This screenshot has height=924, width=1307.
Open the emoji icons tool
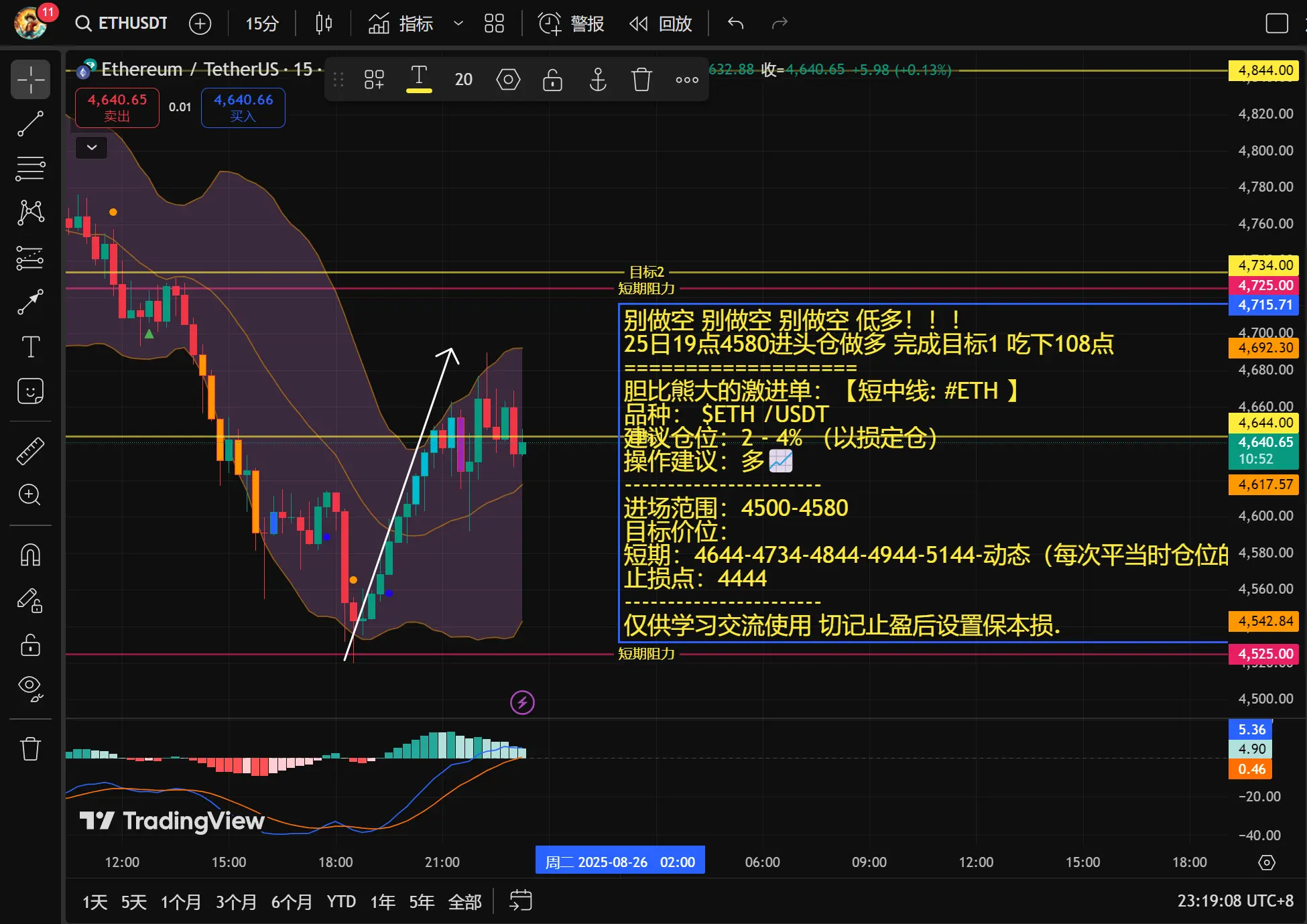tap(30, 391)
